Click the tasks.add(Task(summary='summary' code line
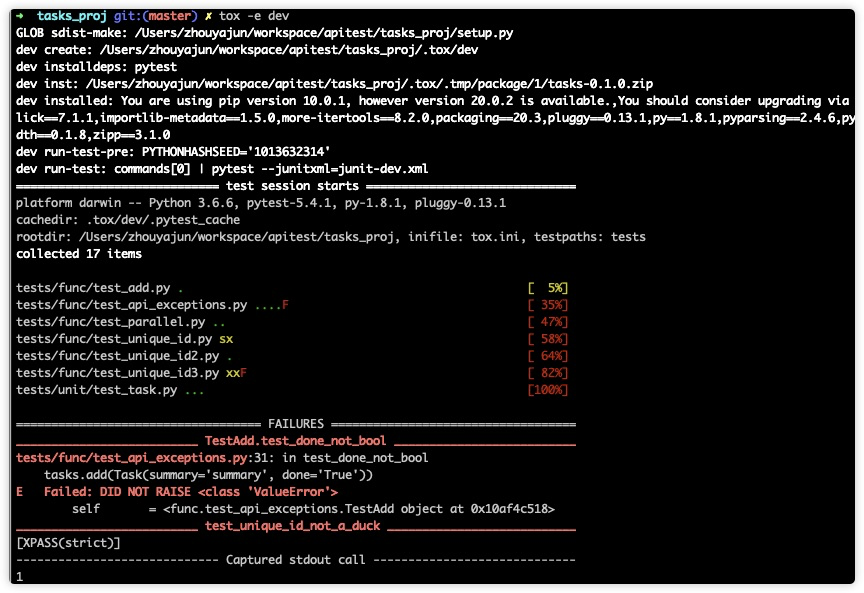864x593 pixels. [x=208, y=475]
